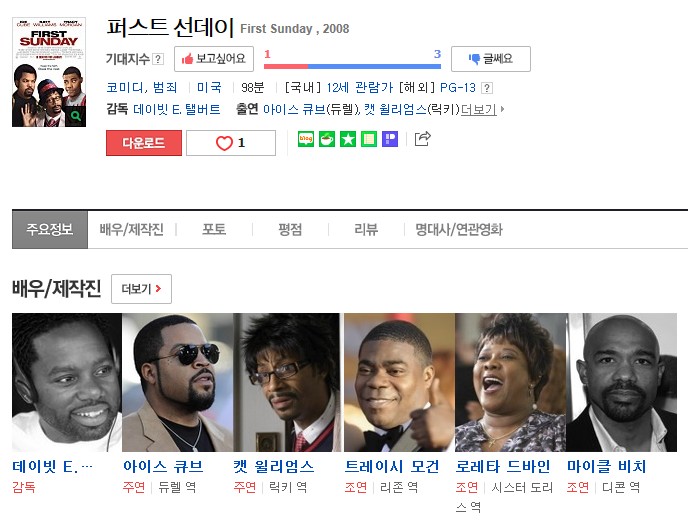This screenshot has height=528, width=688.
Task: Click the purple Pholar share icon
Action: click(x=390, y=139)
